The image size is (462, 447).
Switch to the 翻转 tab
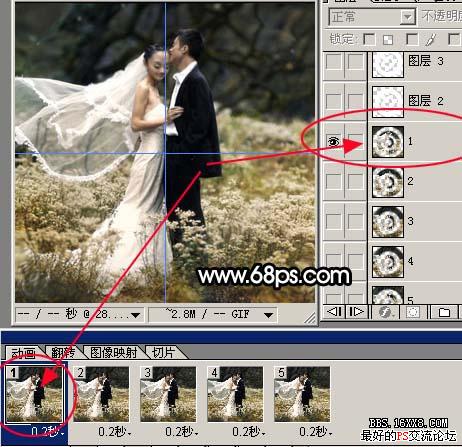tap(63, 352)
